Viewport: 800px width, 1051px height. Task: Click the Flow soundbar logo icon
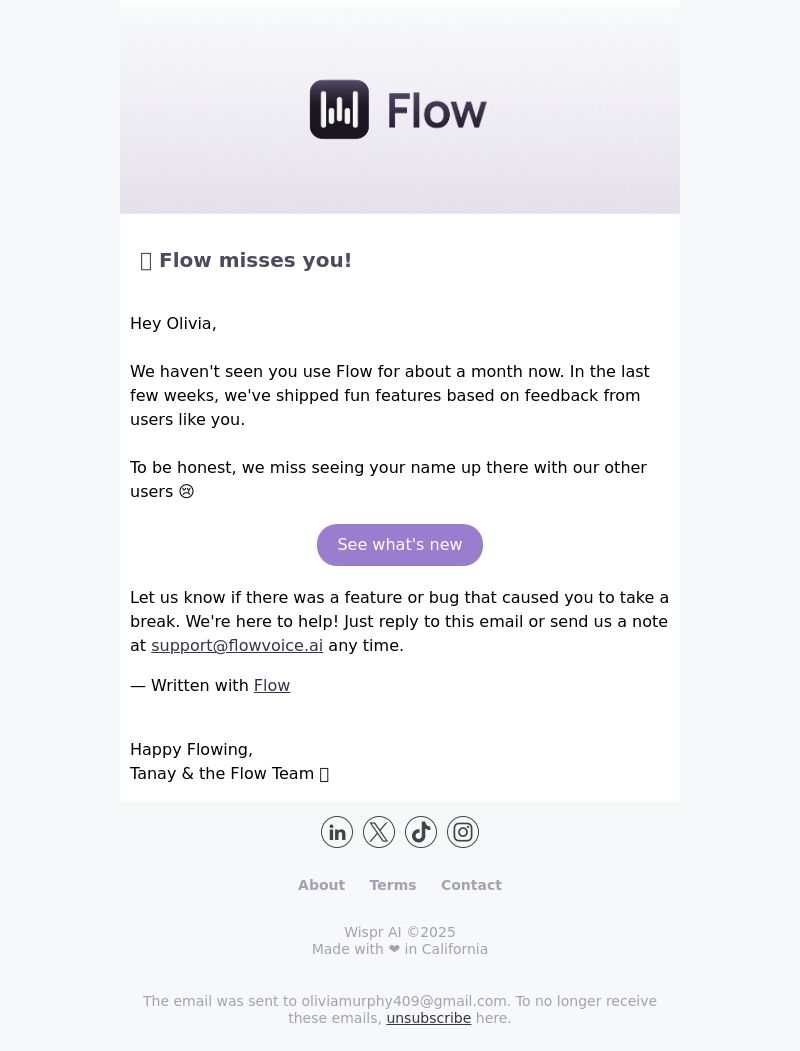click(339, 109)
